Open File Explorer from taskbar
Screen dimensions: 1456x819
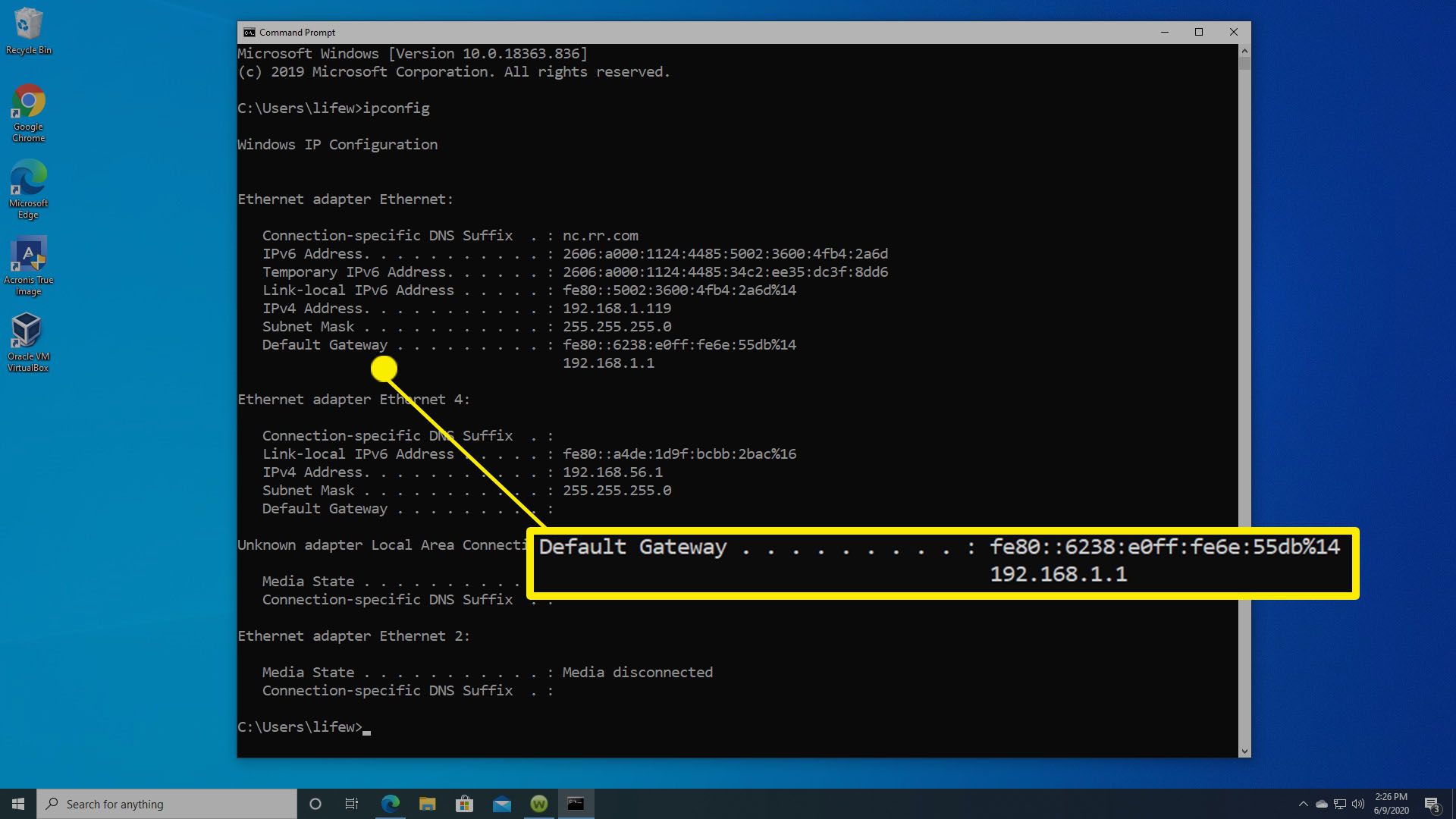click(x=427, y=803)
